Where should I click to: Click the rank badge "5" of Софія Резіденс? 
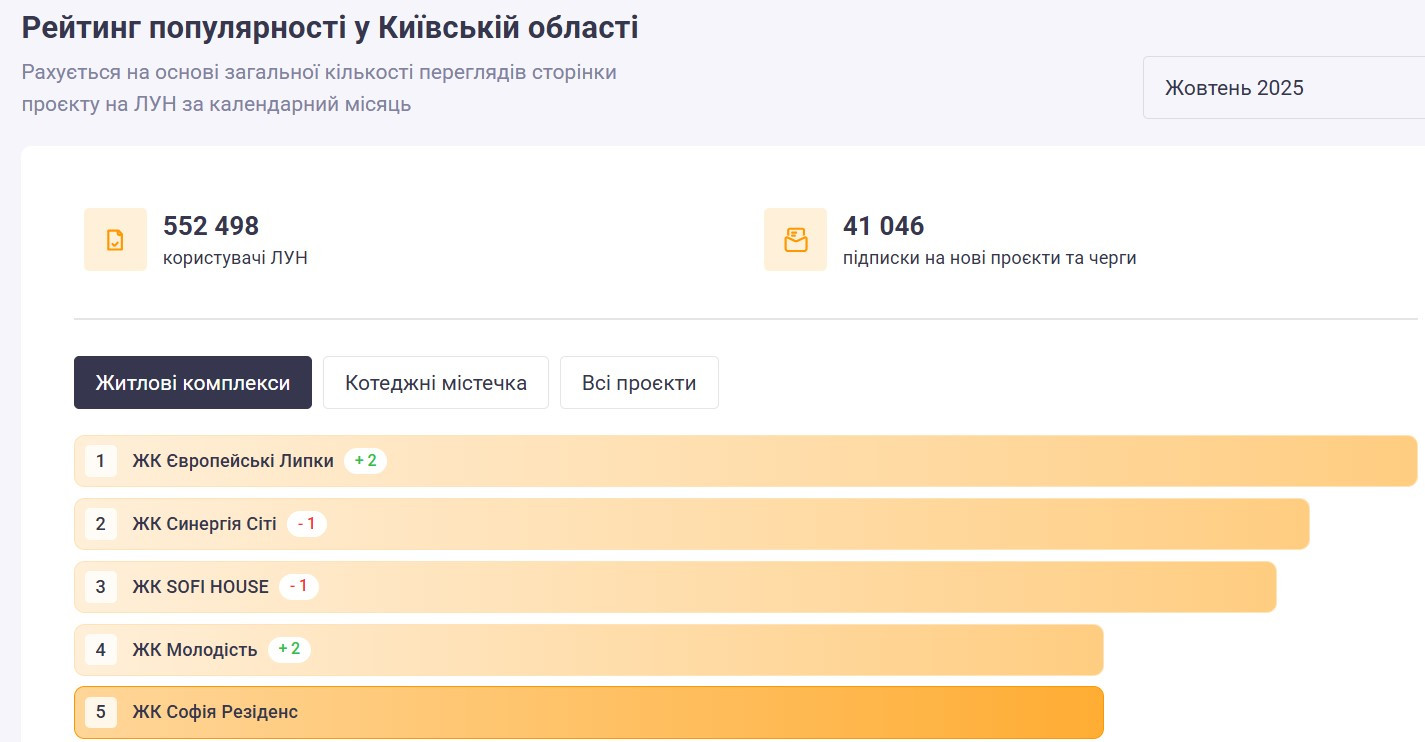[x=100, y=712]
